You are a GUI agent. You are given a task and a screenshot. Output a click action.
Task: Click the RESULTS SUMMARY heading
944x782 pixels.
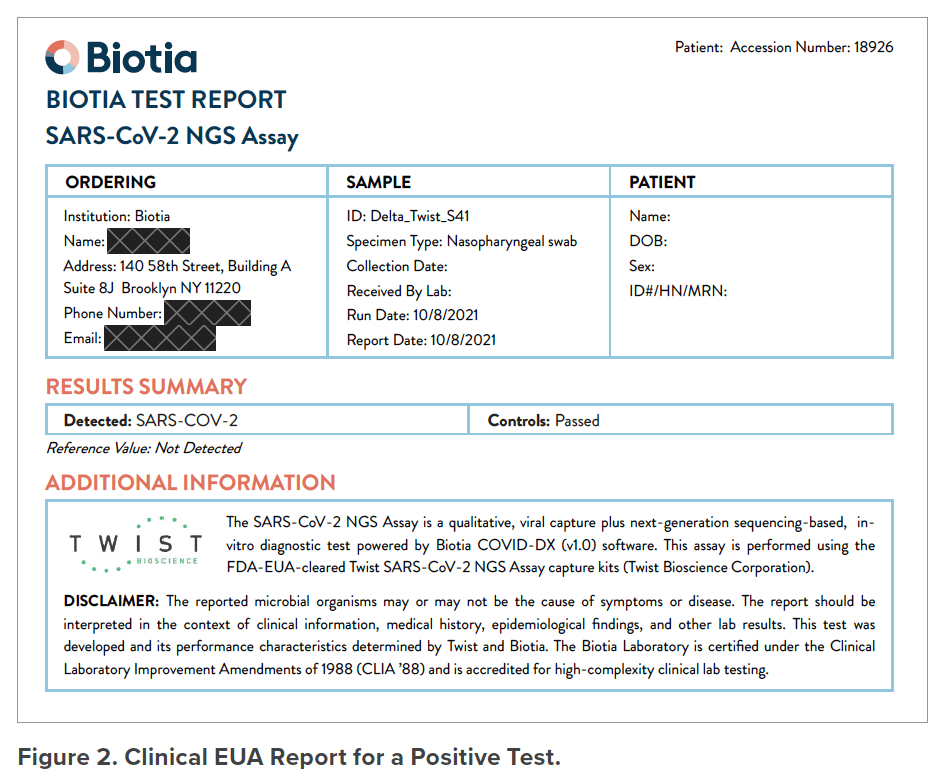click(146, 387)
